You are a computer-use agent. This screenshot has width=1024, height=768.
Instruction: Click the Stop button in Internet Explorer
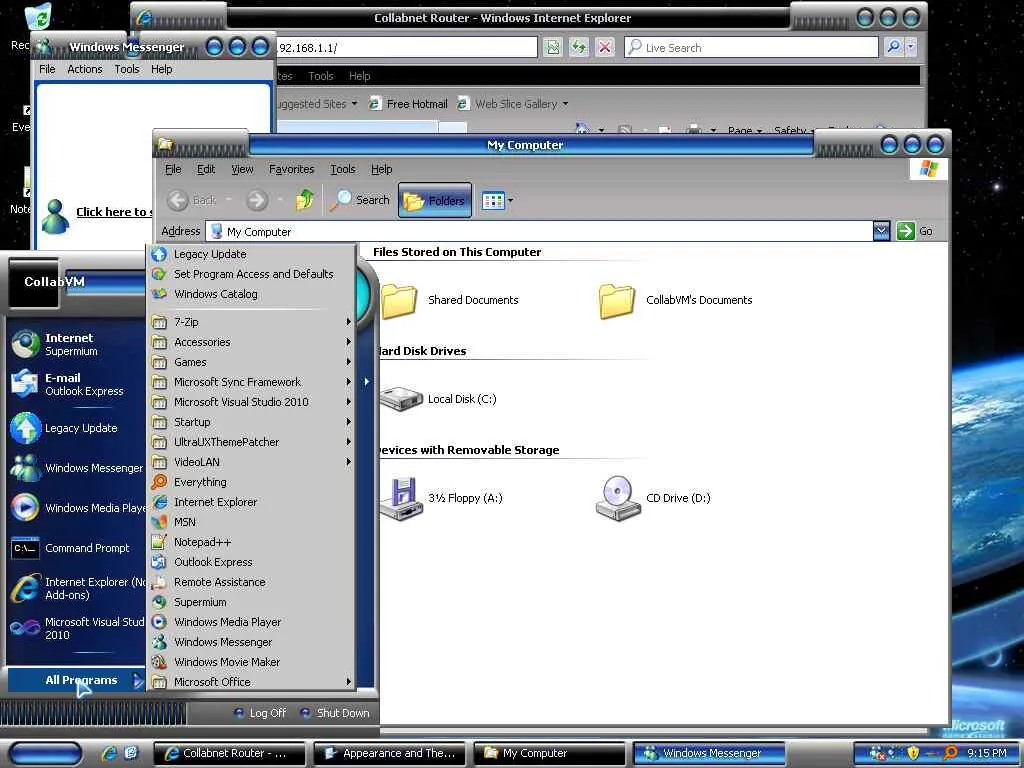click(605, 47)
